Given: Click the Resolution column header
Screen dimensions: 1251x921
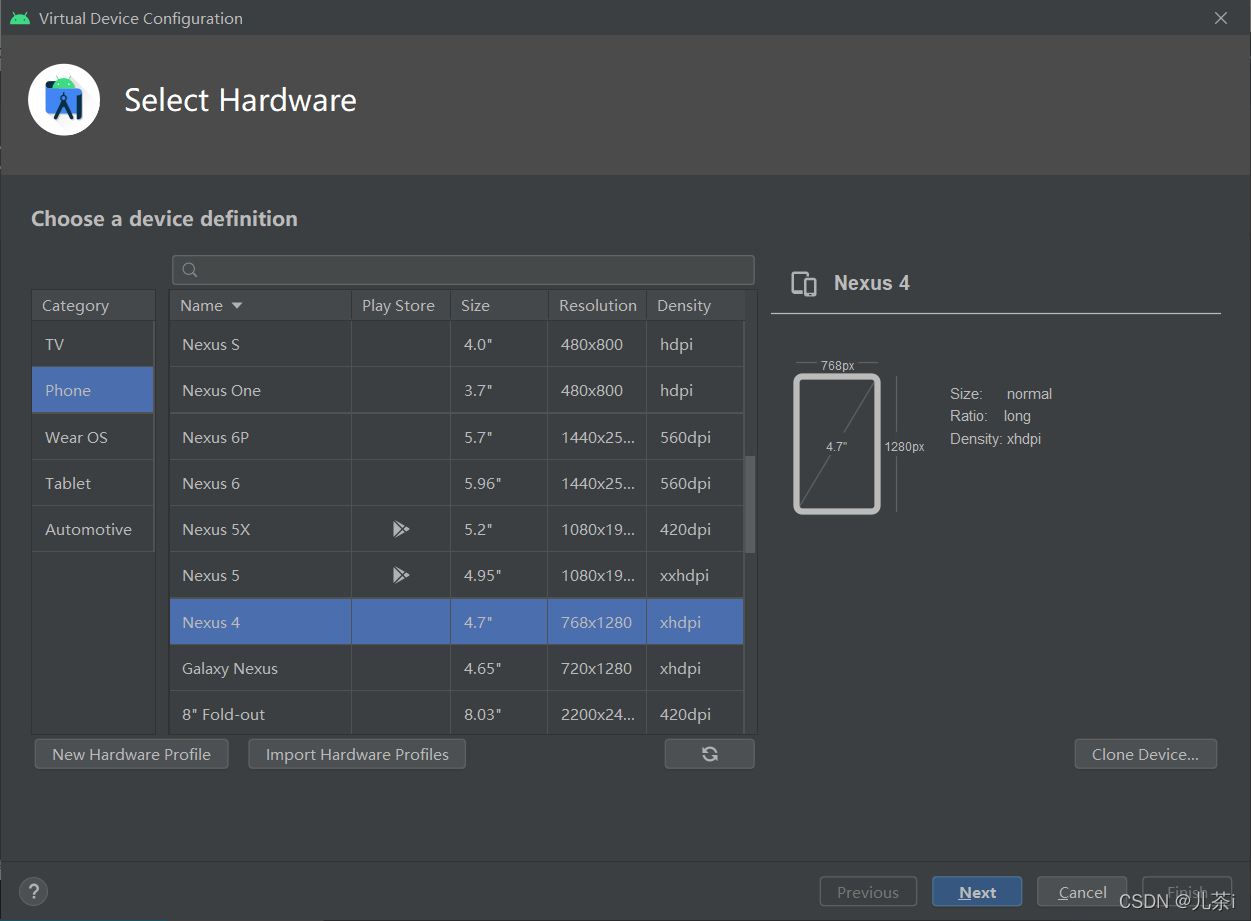Looking at the screenshot, I should (597, 305).
